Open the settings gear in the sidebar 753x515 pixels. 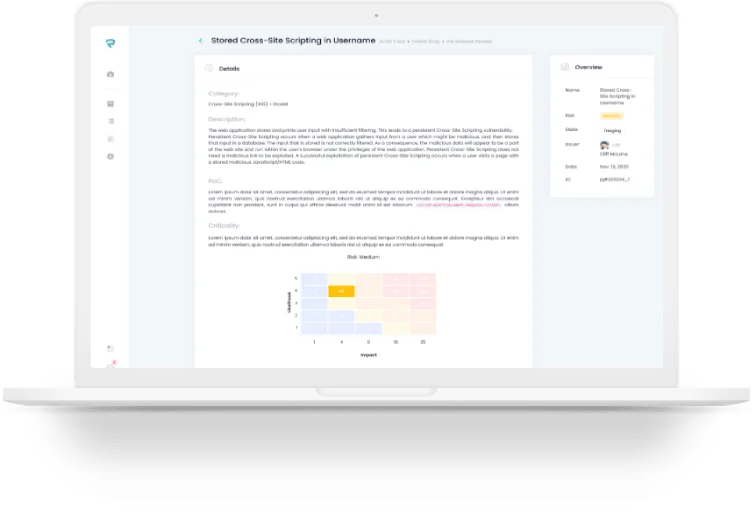coord(110,156)
